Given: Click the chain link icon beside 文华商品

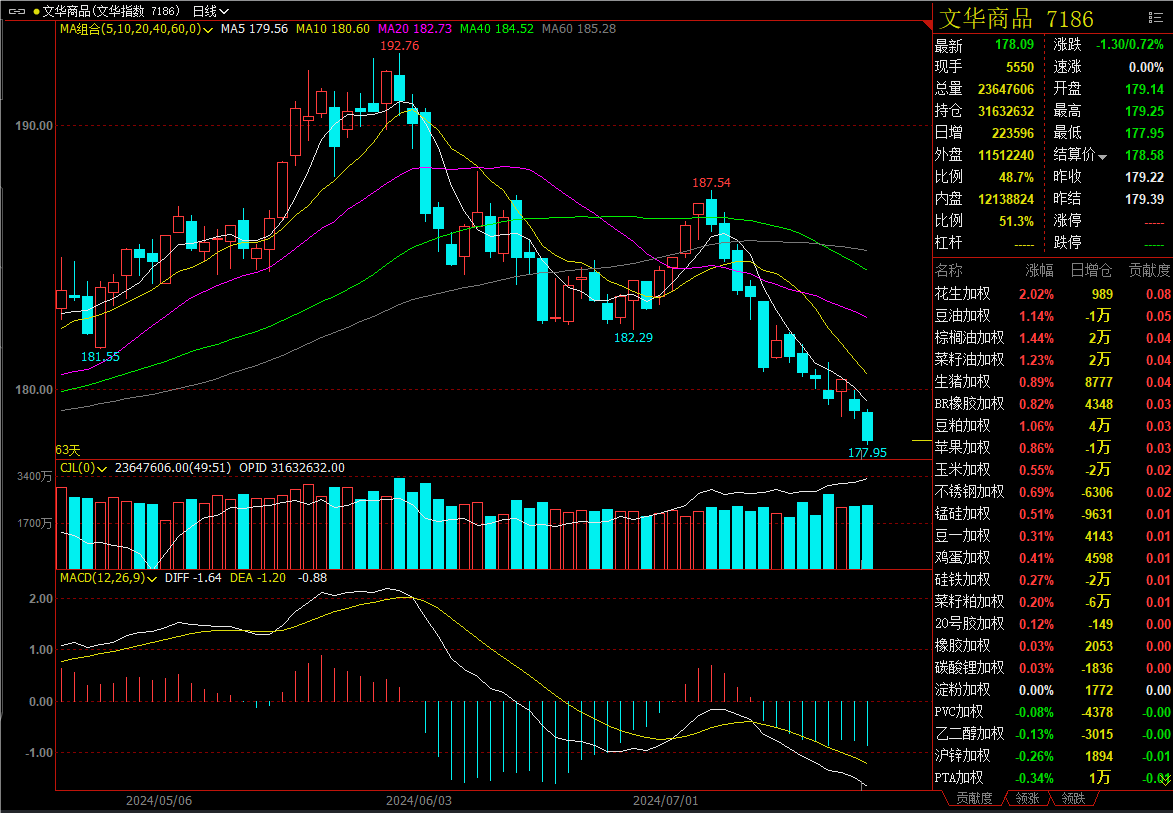Looking at the screenshot, I should click(x=16, y=11).
